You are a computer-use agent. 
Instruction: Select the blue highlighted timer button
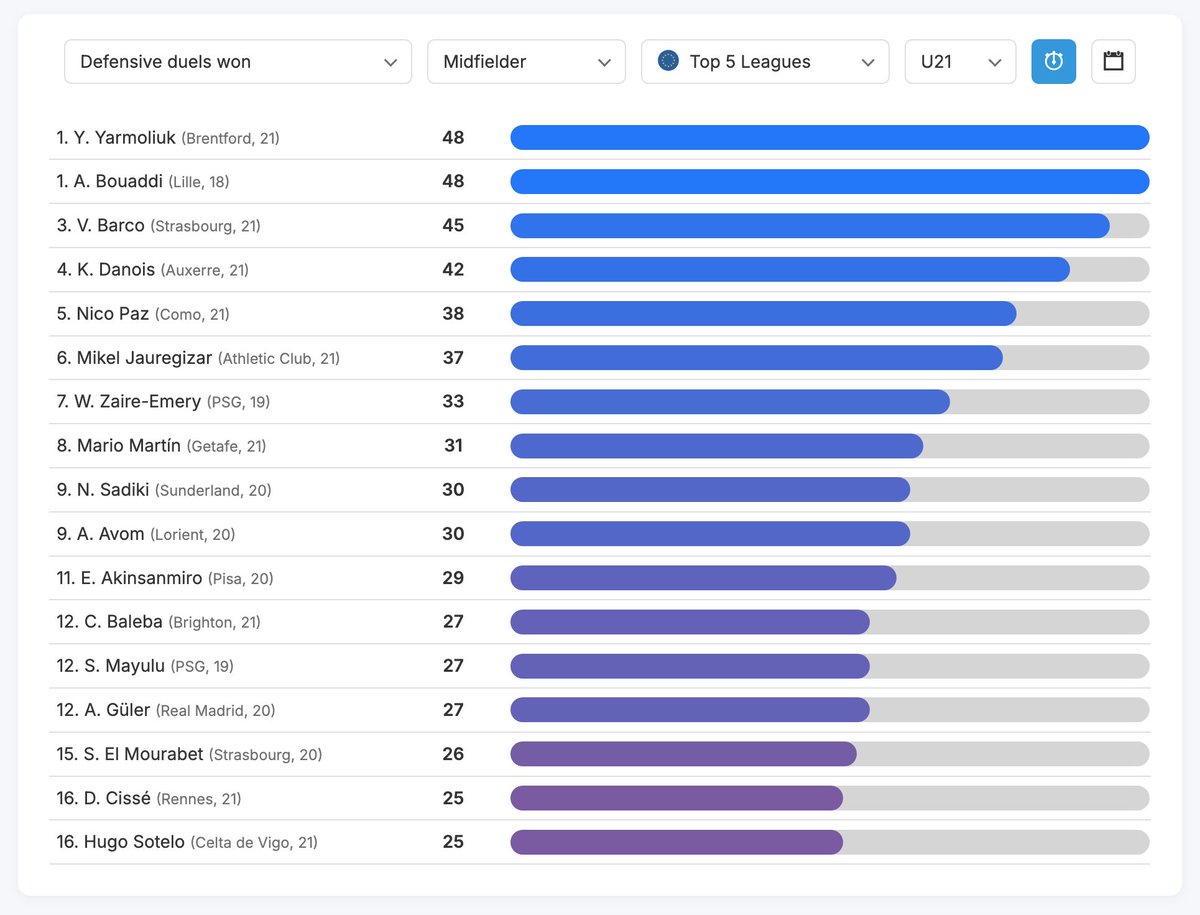click(x=1053, y=61)
